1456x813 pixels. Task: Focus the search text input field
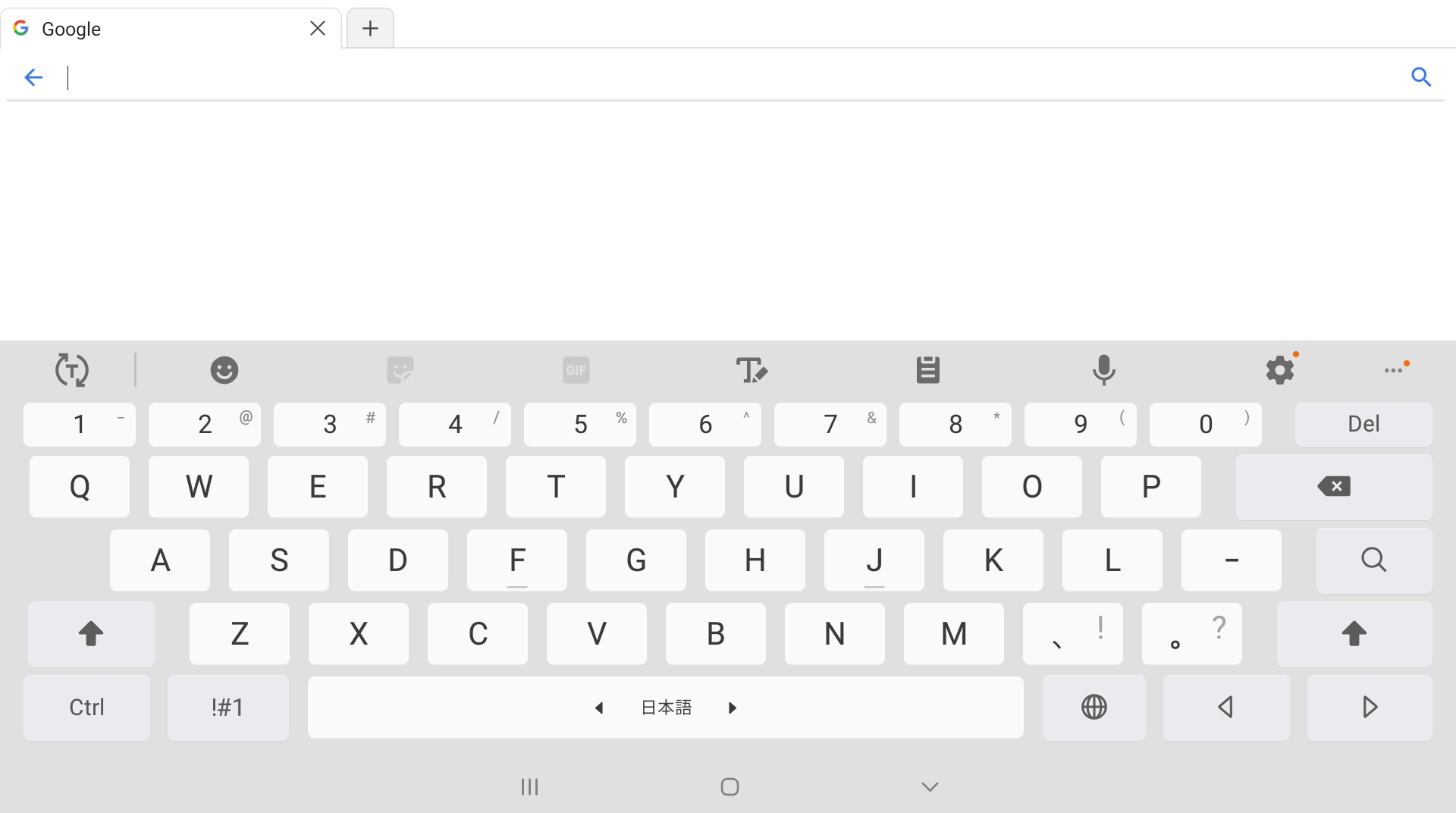732,77
